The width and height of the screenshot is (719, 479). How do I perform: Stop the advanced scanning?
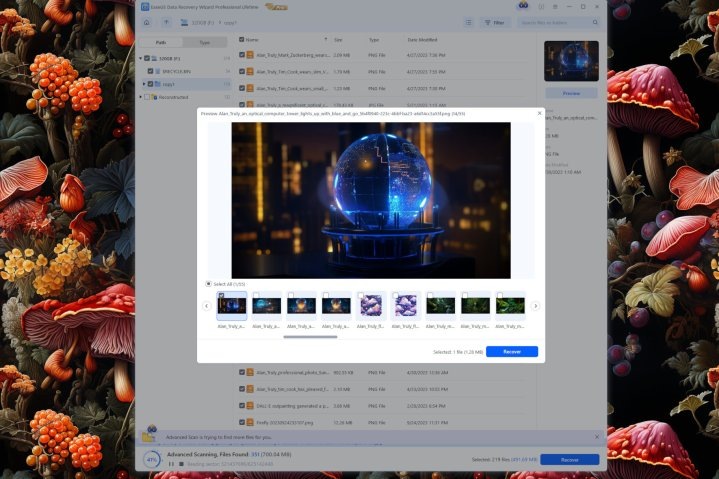point(181,464)
